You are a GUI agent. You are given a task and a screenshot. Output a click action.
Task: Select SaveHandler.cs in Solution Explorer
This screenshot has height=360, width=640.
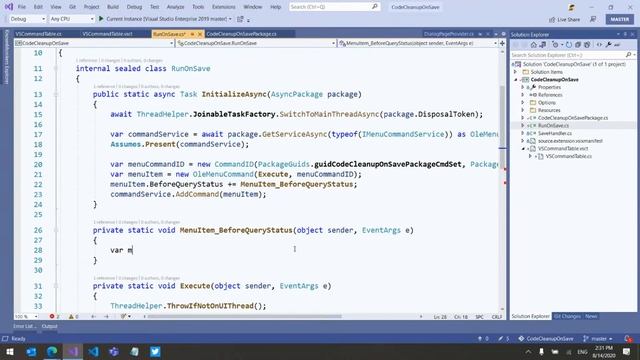click(555, 133)
